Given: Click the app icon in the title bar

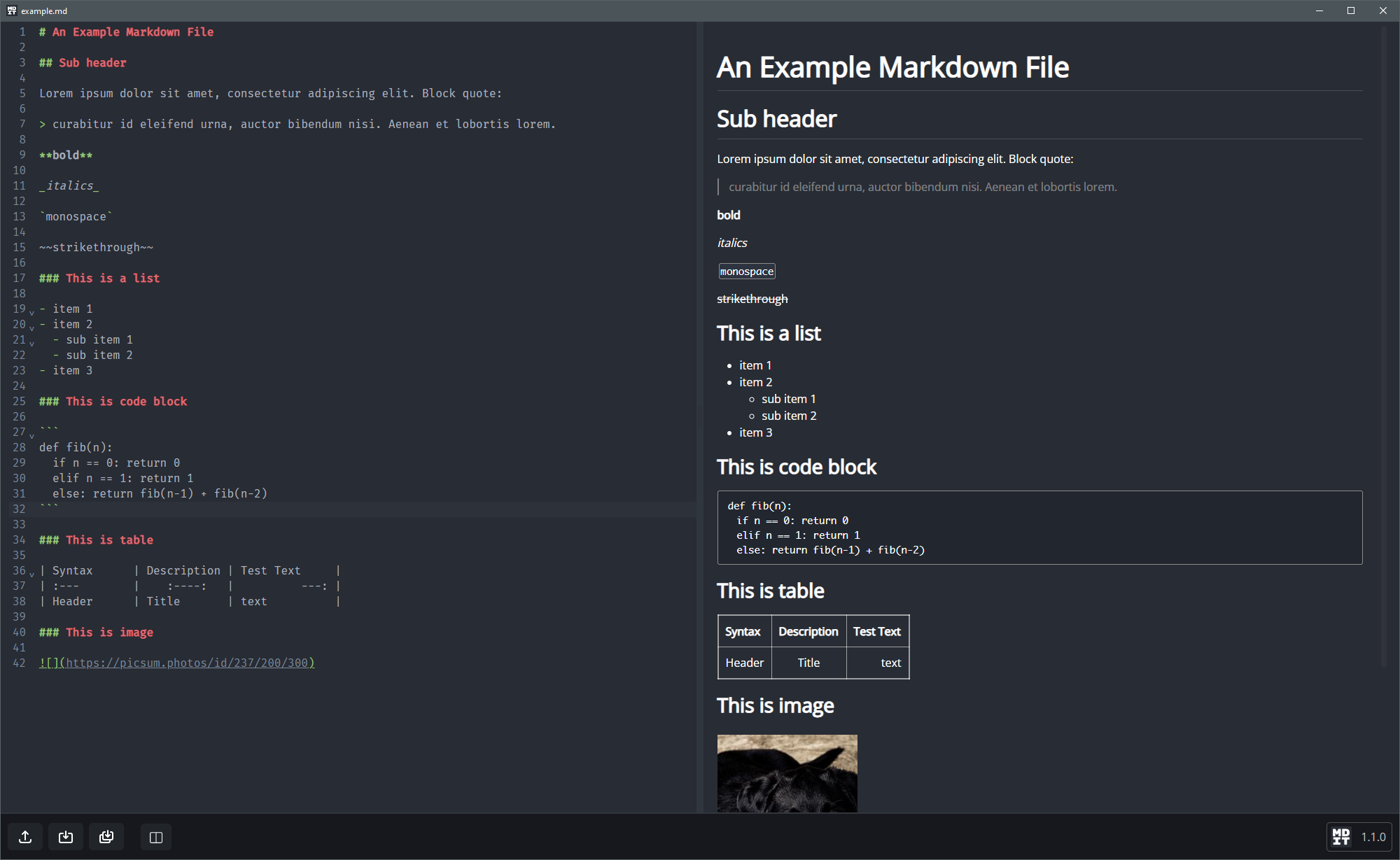Looking at the screenshot, I should click(12, 10).
